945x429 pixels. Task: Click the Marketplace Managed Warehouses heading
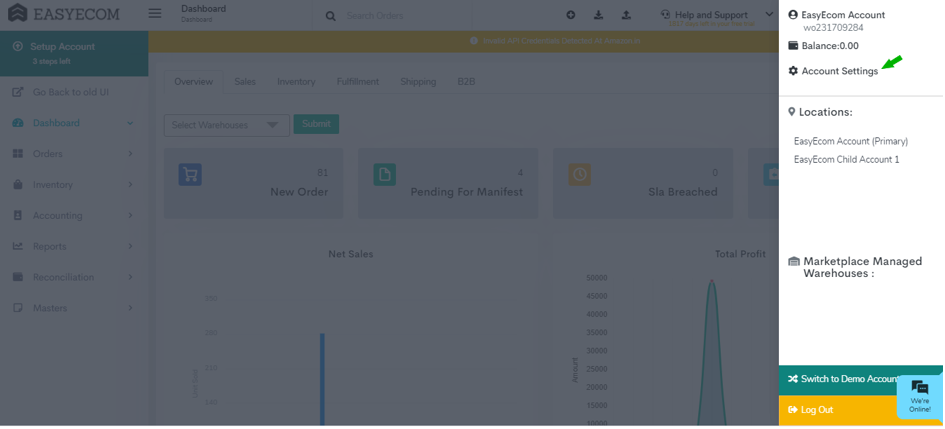(862, 267)
